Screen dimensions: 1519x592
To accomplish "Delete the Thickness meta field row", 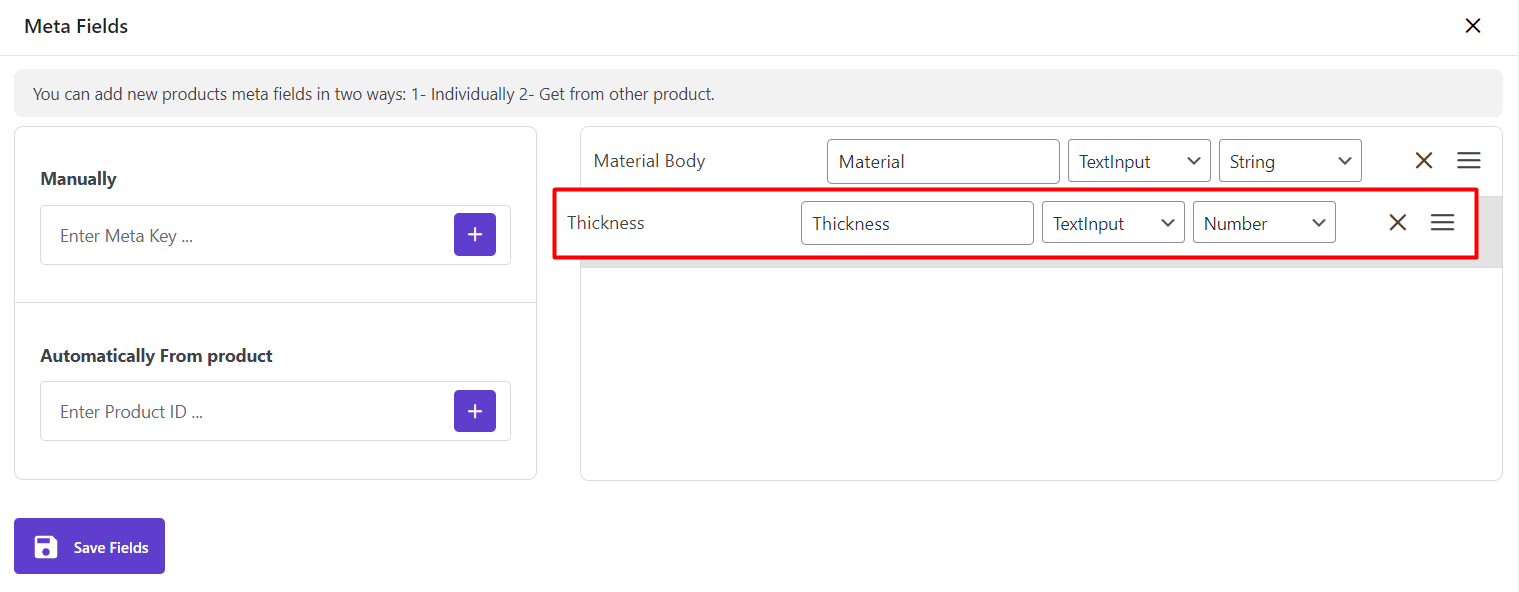I will [1398, 223].
